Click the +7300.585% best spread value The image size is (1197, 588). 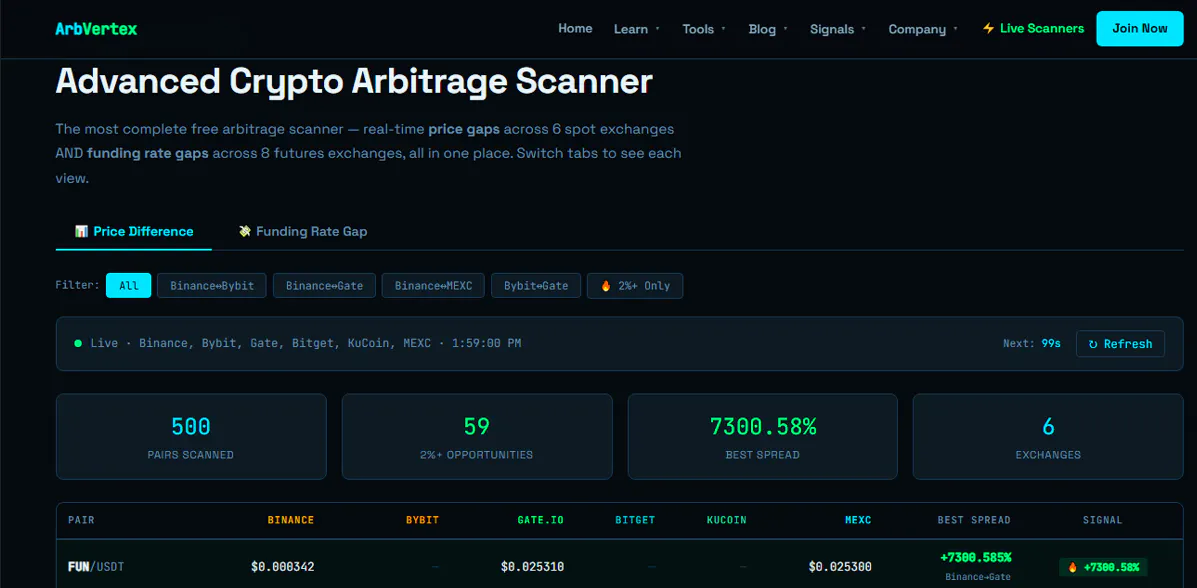pyautogui.click(x=976, y=557)
